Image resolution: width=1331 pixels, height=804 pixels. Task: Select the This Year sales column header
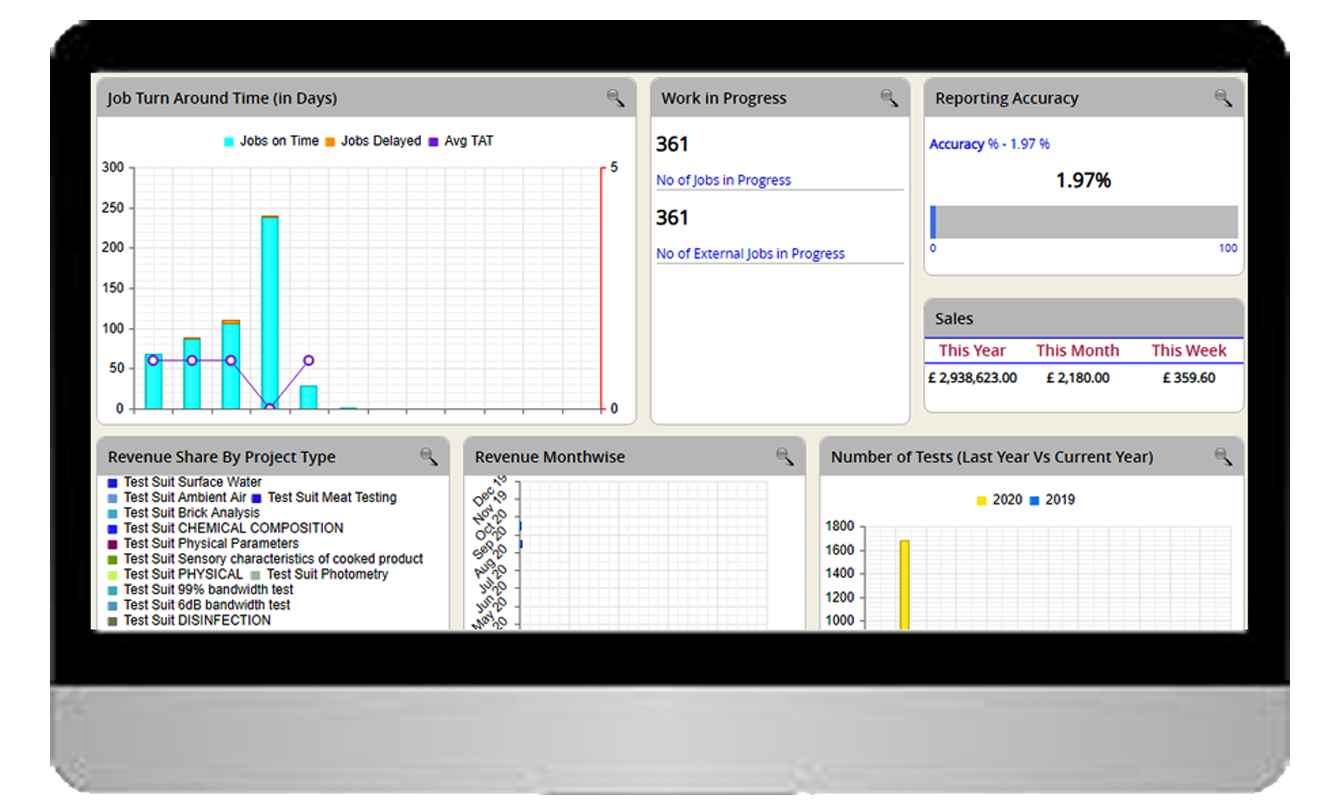[x=972, y=351]
